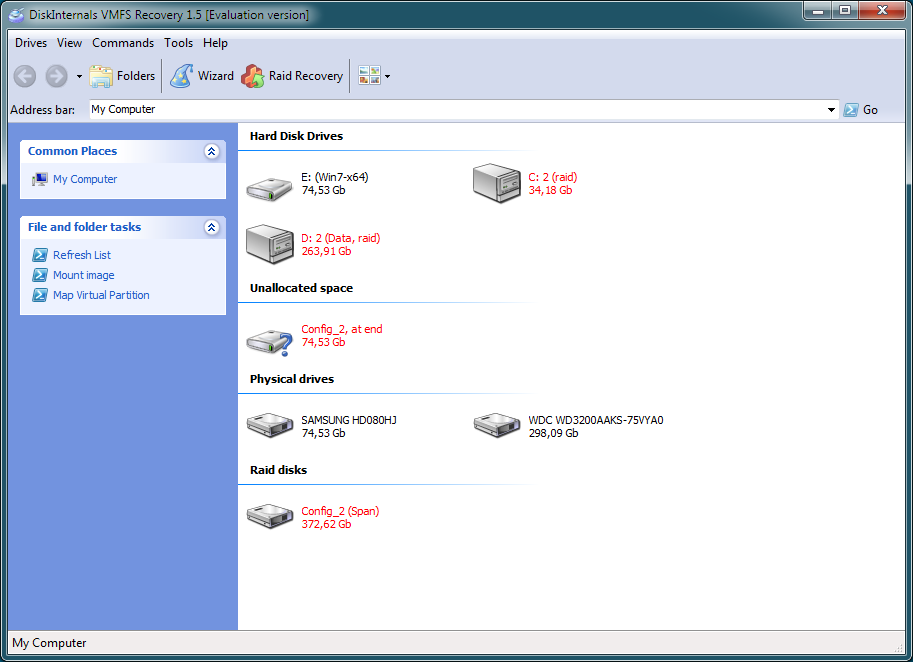Expand the view mode dropdown arrow
This screenshot has width=913, height=662.
click(x=387, y=76)
